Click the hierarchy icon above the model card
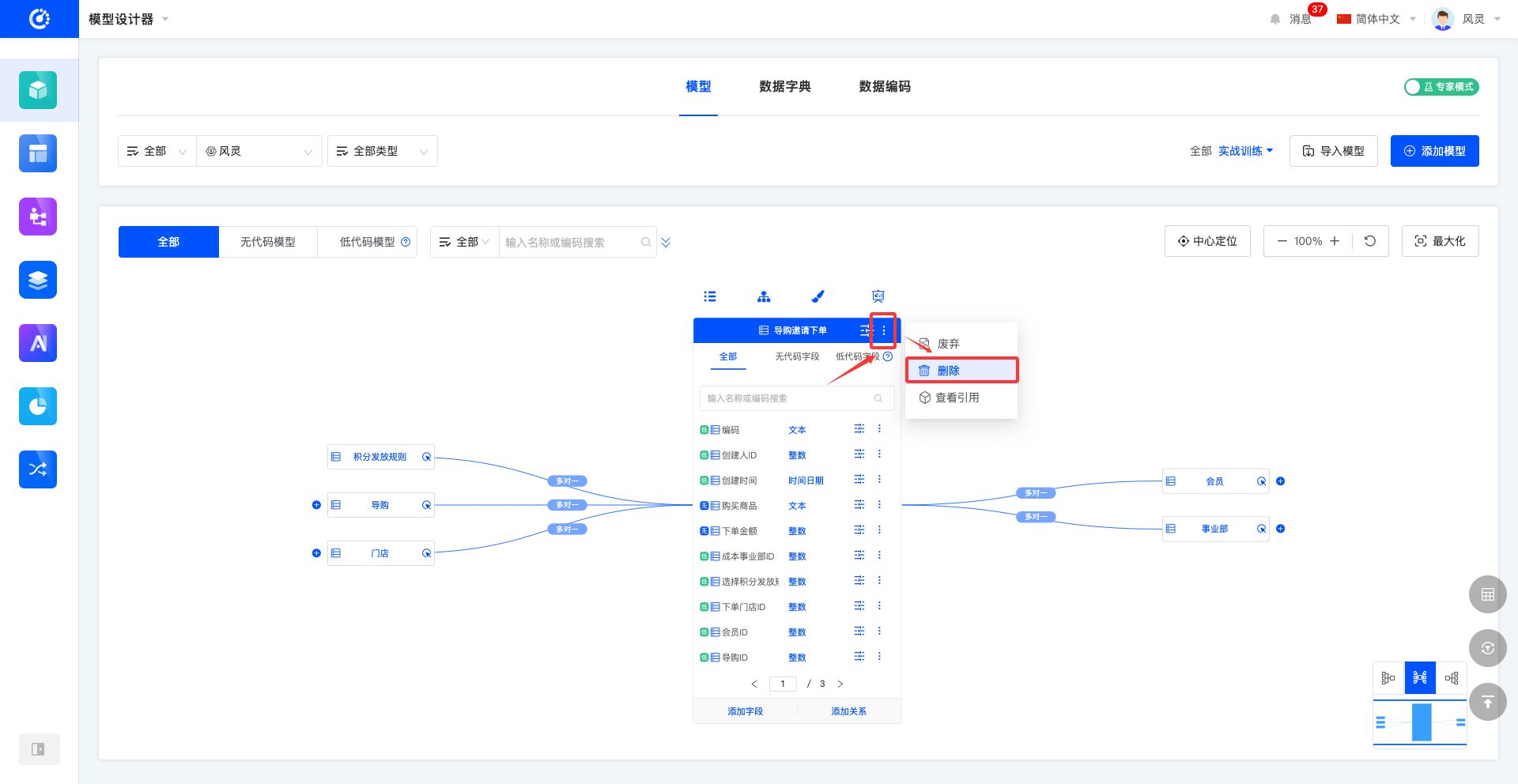The height and width of the screenshot is (784, 1518). (764, 296)
